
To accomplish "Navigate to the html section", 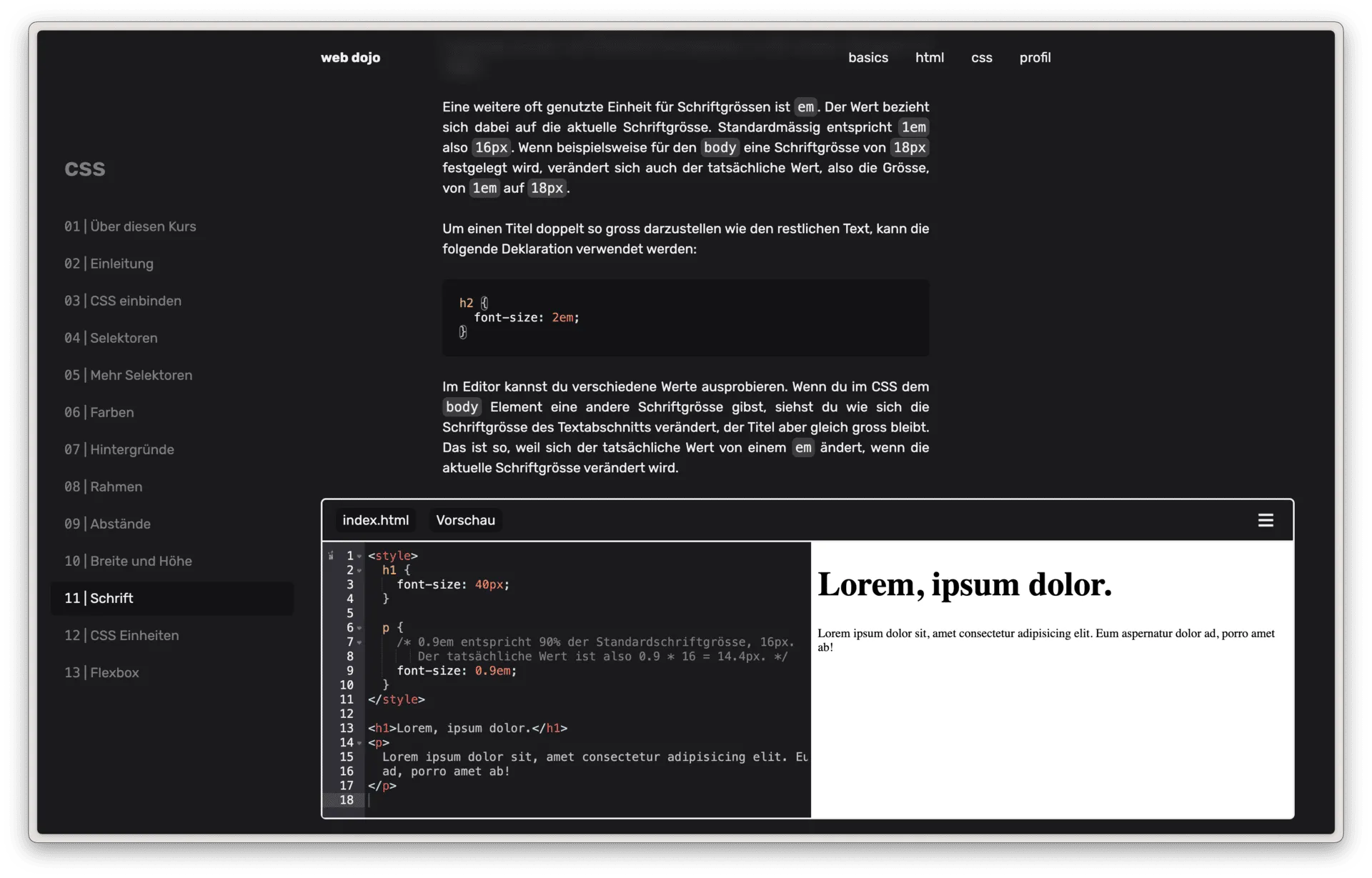I will pos(929,58).
